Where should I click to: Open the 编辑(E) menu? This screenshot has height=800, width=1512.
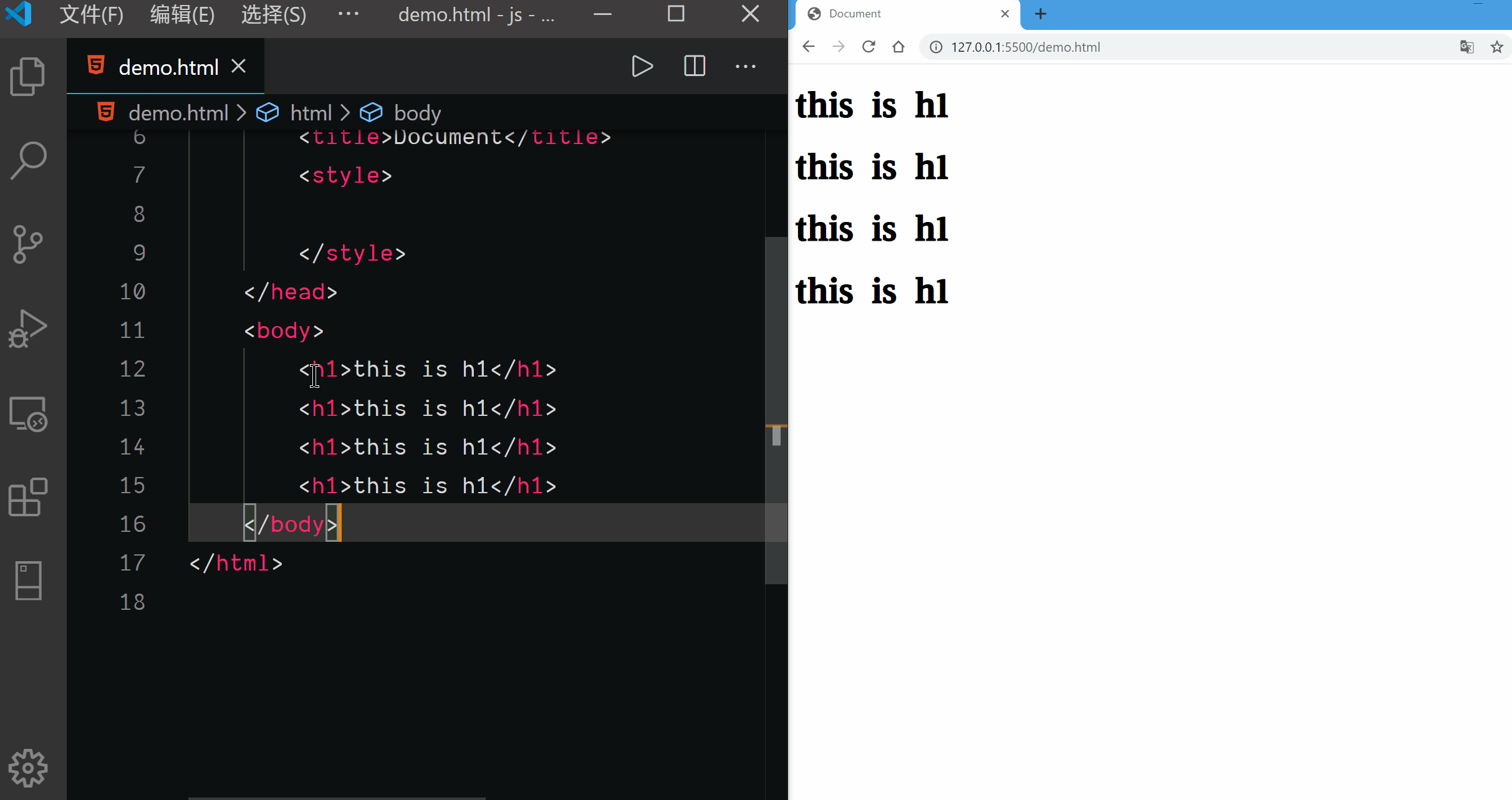pyautogui.click(x=182, y=14)
